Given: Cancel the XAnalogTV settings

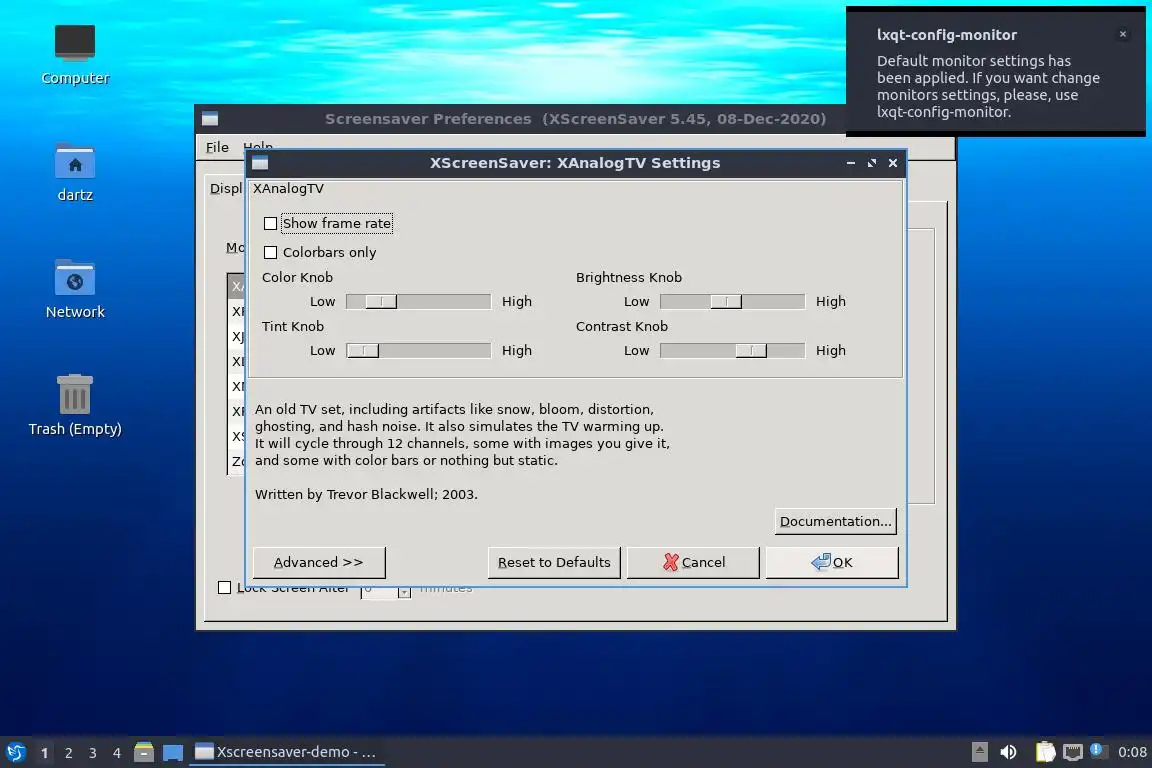Looking at the screenshot, I should pos(693,562).
